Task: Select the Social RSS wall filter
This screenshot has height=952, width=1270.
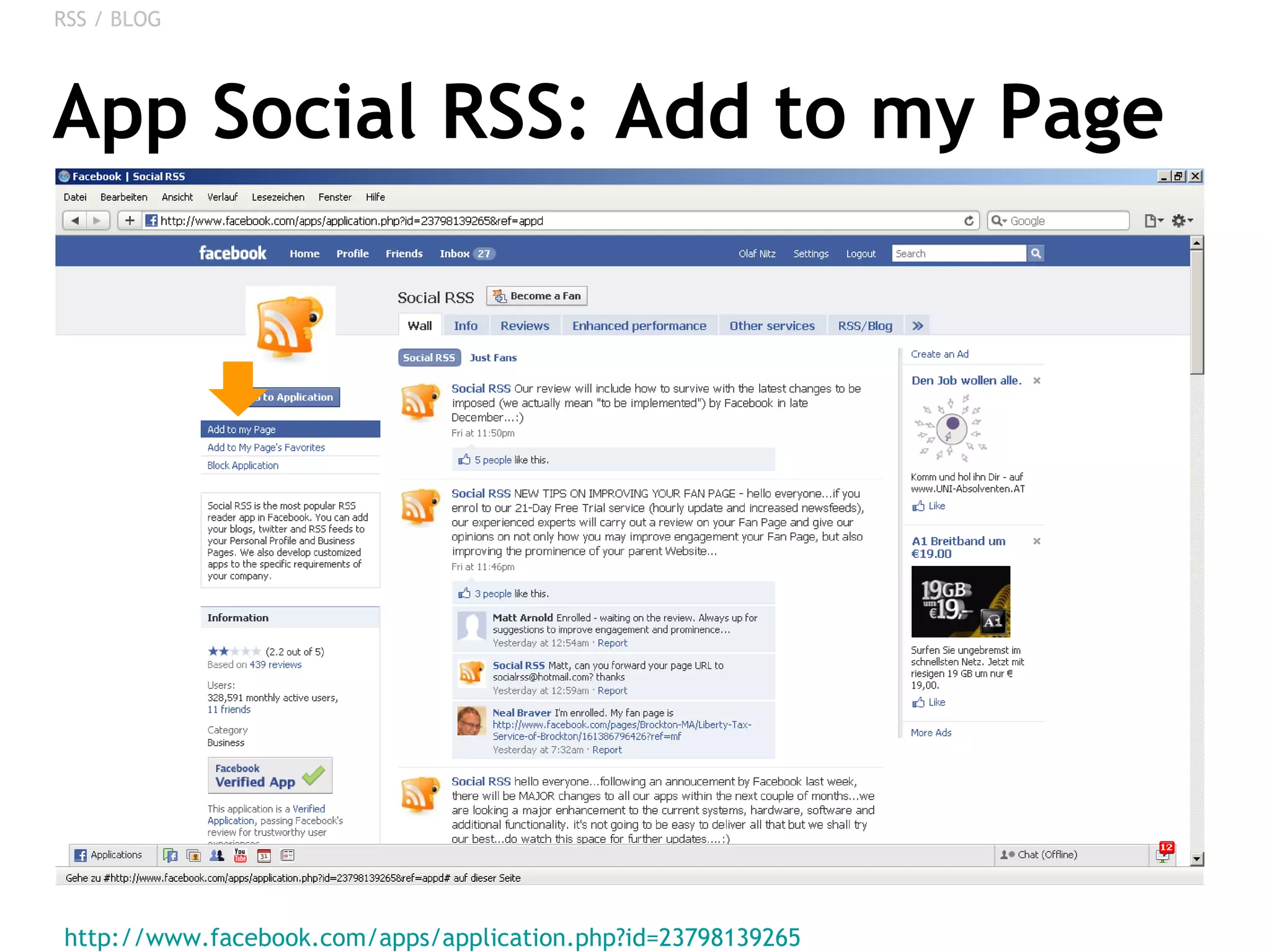Action: pyautogui.click(x=429, y=358)
